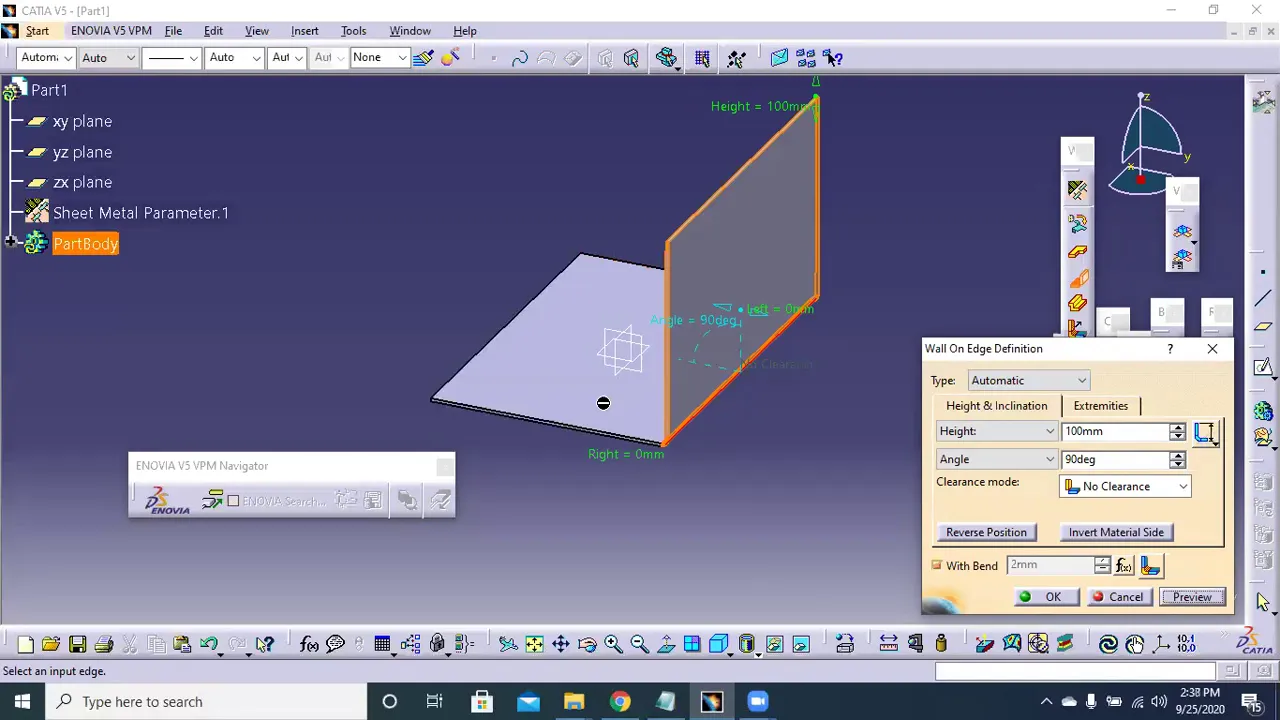
Task: Open the Height parameter type dropdown
Action: (996, 431)
